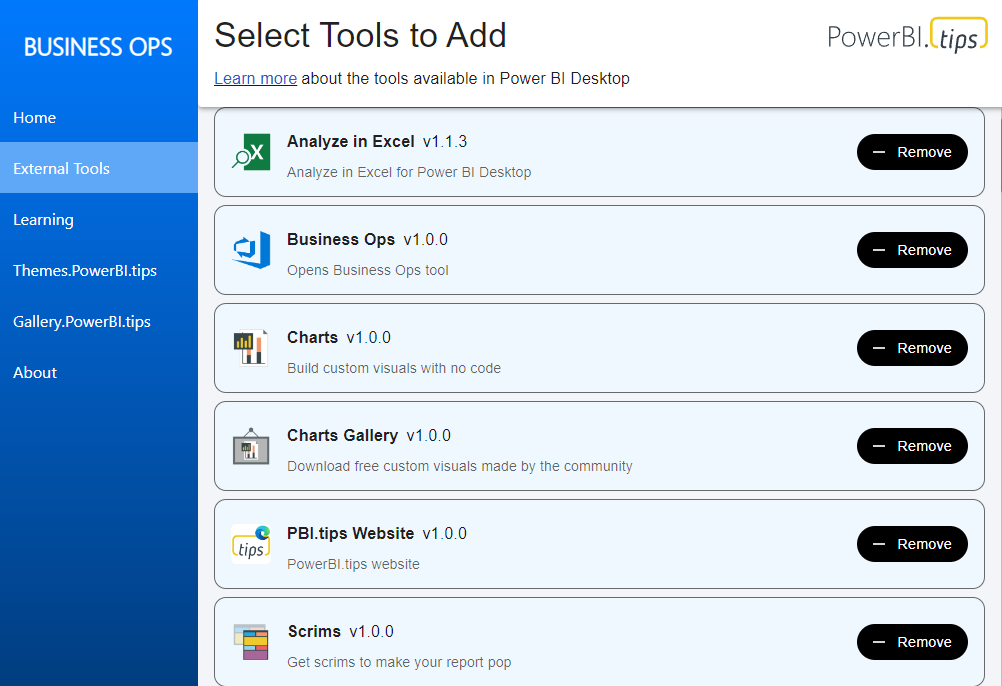The image size is (1002, 686).
Task: Open Gallery.PowerBI.tips from the sidebar
Action: 82,322
